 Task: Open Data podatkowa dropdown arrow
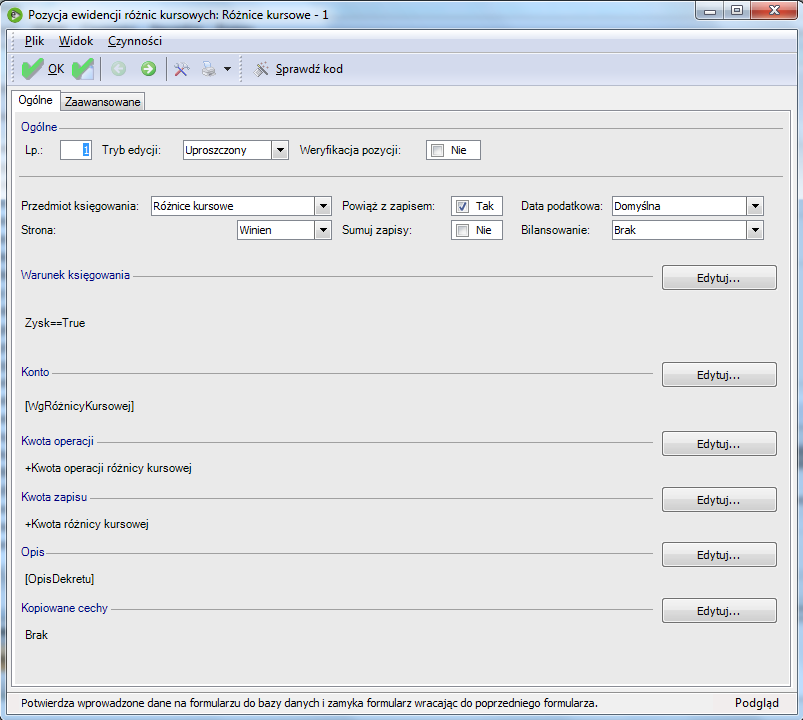tap(755, 206)
